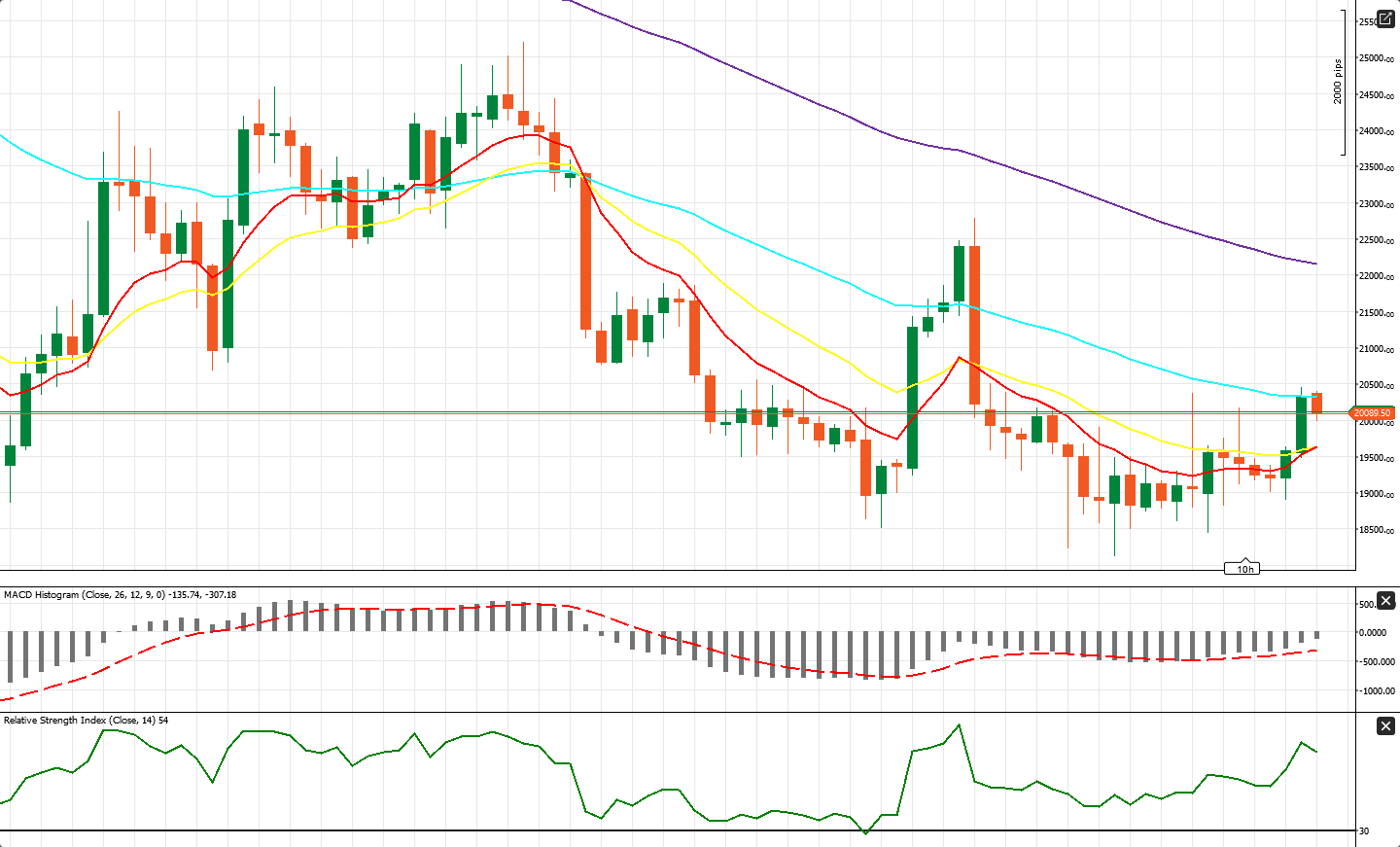Select the 2000 pips scale ruler
1400x847 pixels.
pos(1340,83)
